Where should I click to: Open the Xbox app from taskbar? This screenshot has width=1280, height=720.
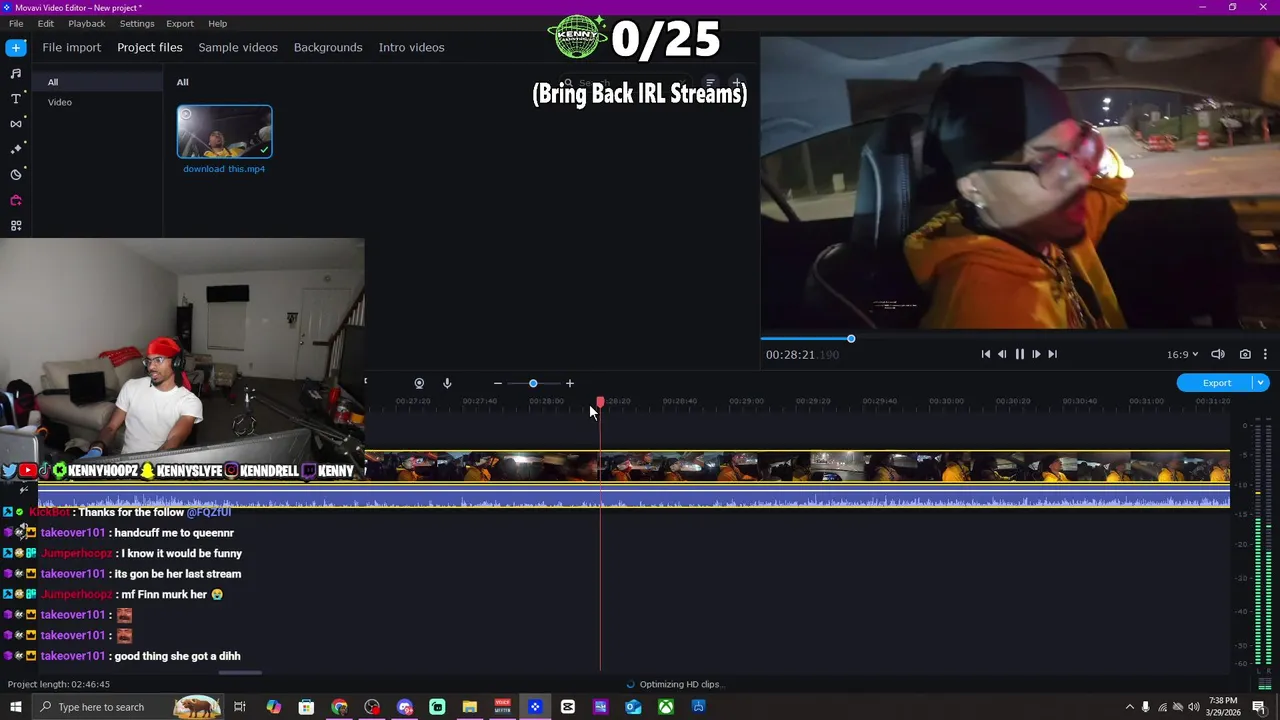[666, 707]
